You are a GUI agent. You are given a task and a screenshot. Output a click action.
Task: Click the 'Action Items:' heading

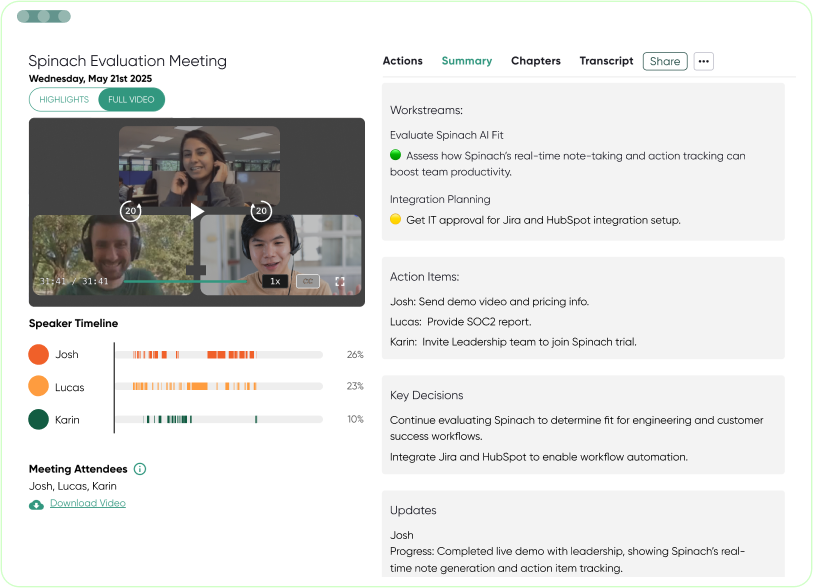(x=425, y=277)
